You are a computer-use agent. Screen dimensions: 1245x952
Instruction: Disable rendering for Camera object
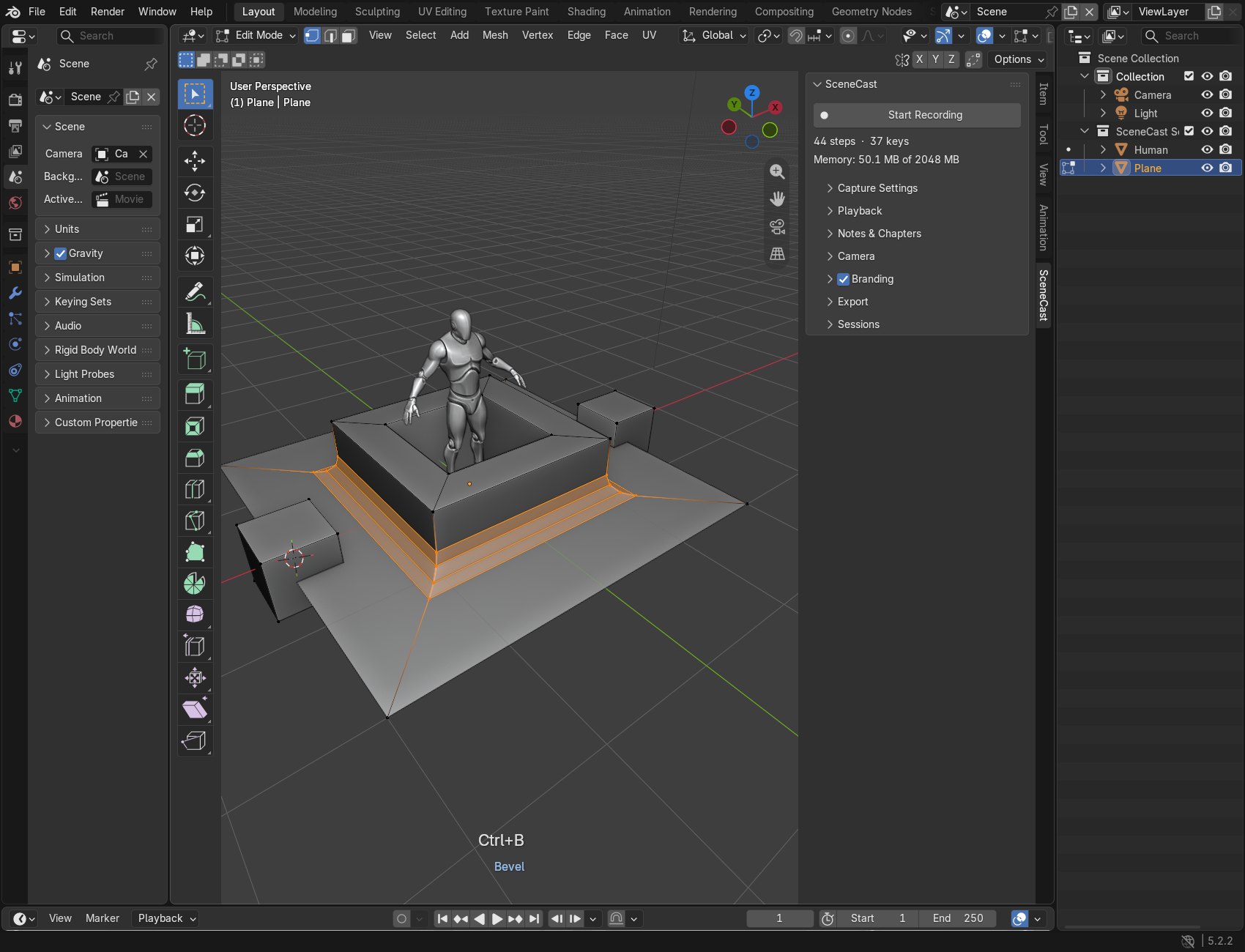point(1226,94)
